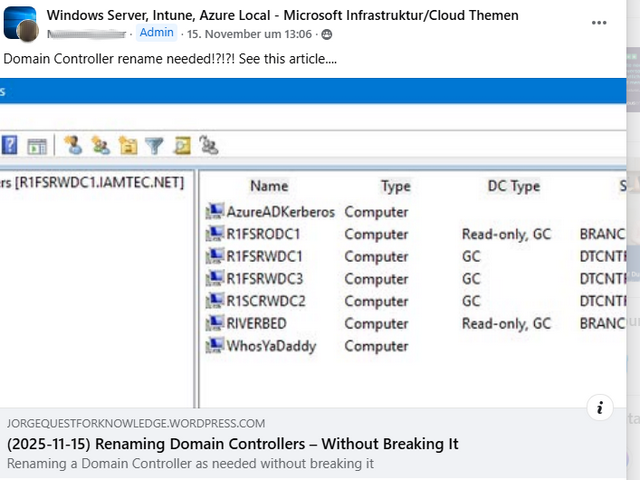Open the post timestamp 15. November um 13:06
Screen dimensions: 640x480
[249, 34]
